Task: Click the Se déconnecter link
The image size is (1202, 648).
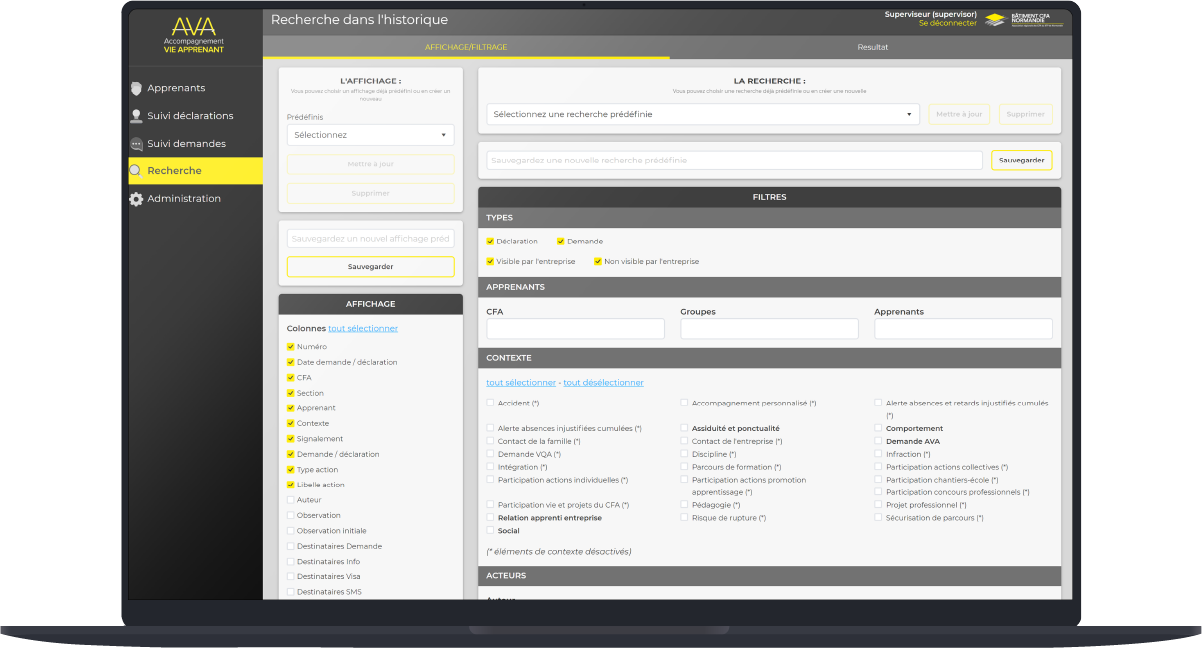Action: (x=948, y=23)
